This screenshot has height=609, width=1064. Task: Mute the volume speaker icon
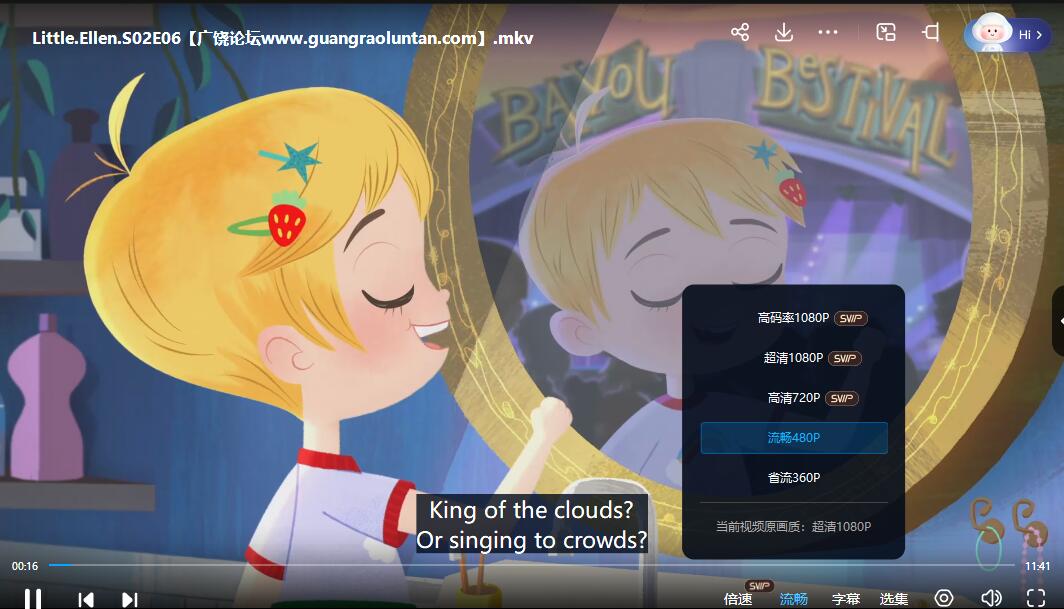point(991,598)
